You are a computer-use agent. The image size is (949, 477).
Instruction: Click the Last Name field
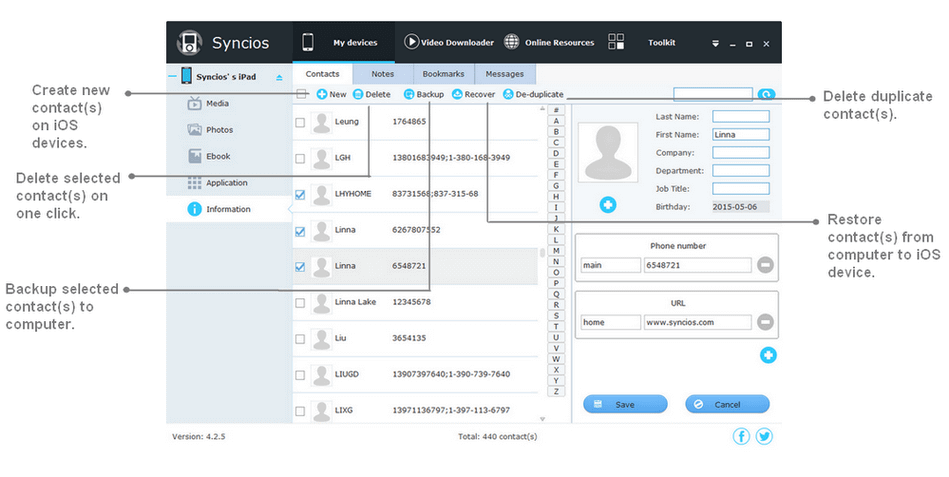pos(741,116)
